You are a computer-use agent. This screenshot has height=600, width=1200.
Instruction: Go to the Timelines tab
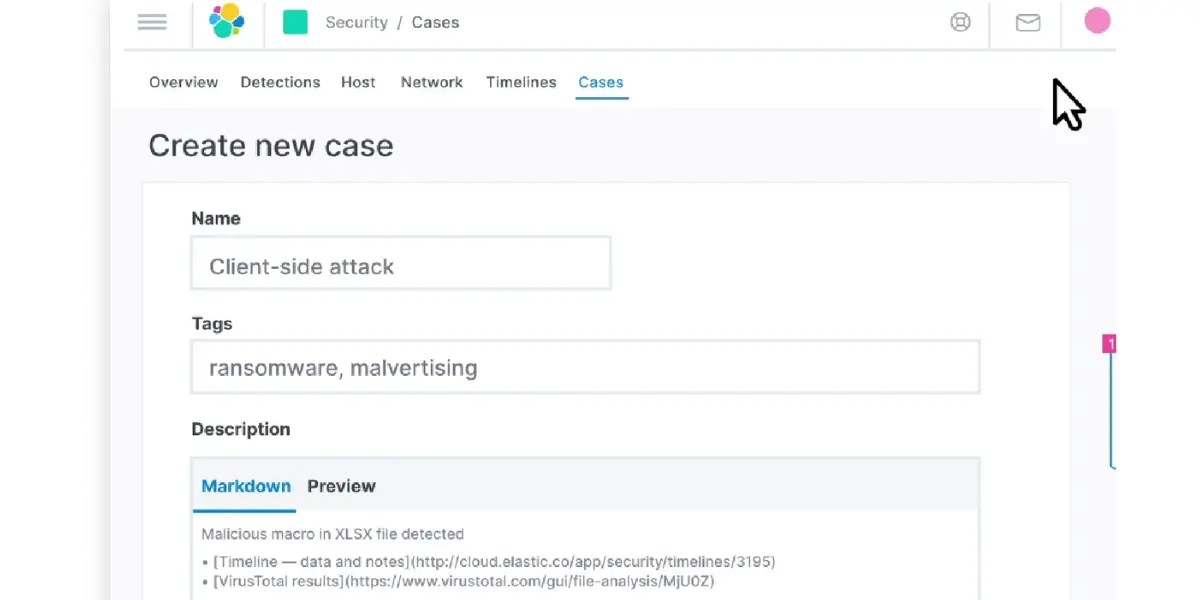[520, 82]
